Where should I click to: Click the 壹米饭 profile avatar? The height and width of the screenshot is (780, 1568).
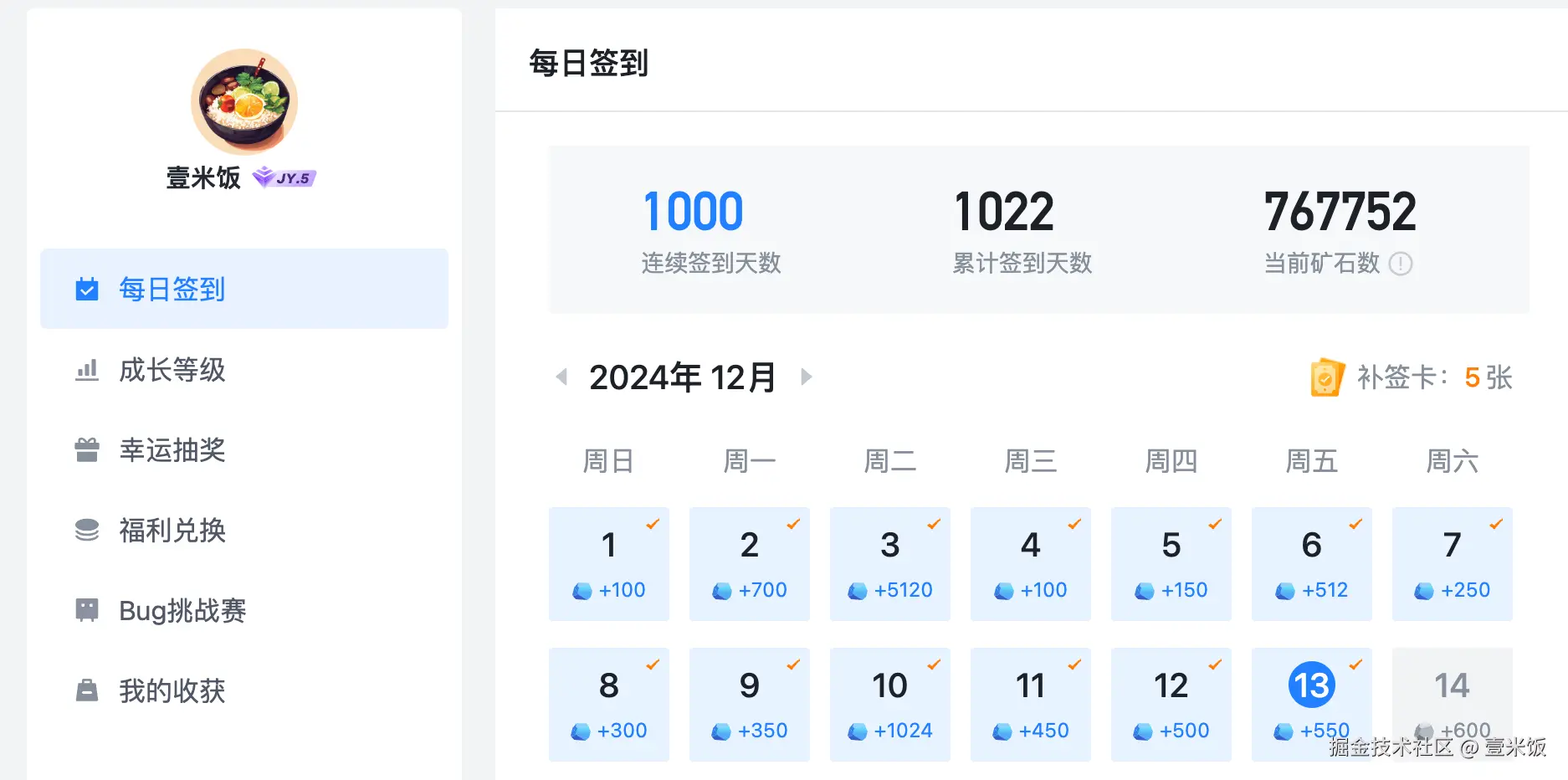pos(243,100)
